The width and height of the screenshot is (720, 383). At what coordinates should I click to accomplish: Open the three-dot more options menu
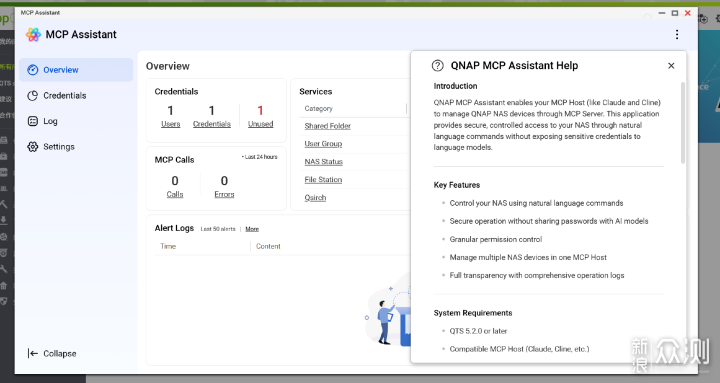coord(677,34)
